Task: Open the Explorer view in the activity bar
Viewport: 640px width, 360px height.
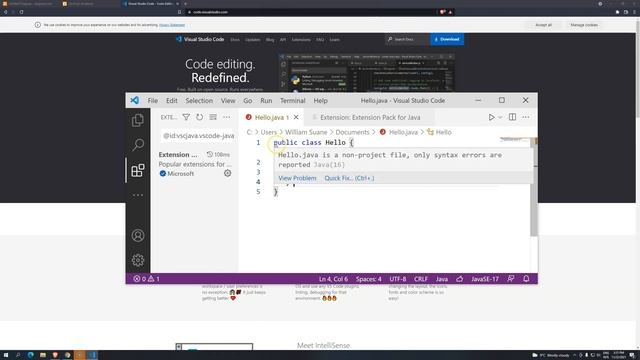Action: (138, 120)
